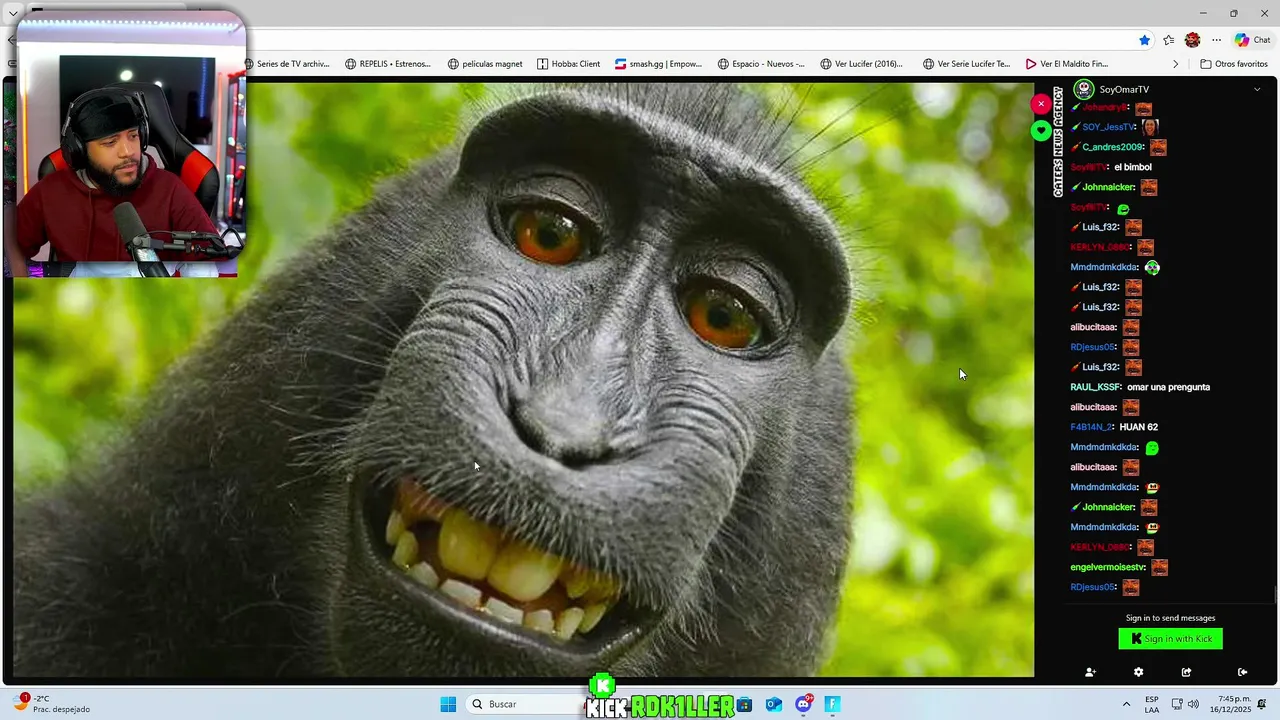Click the red X circle beside the chat

[1041, 103]
